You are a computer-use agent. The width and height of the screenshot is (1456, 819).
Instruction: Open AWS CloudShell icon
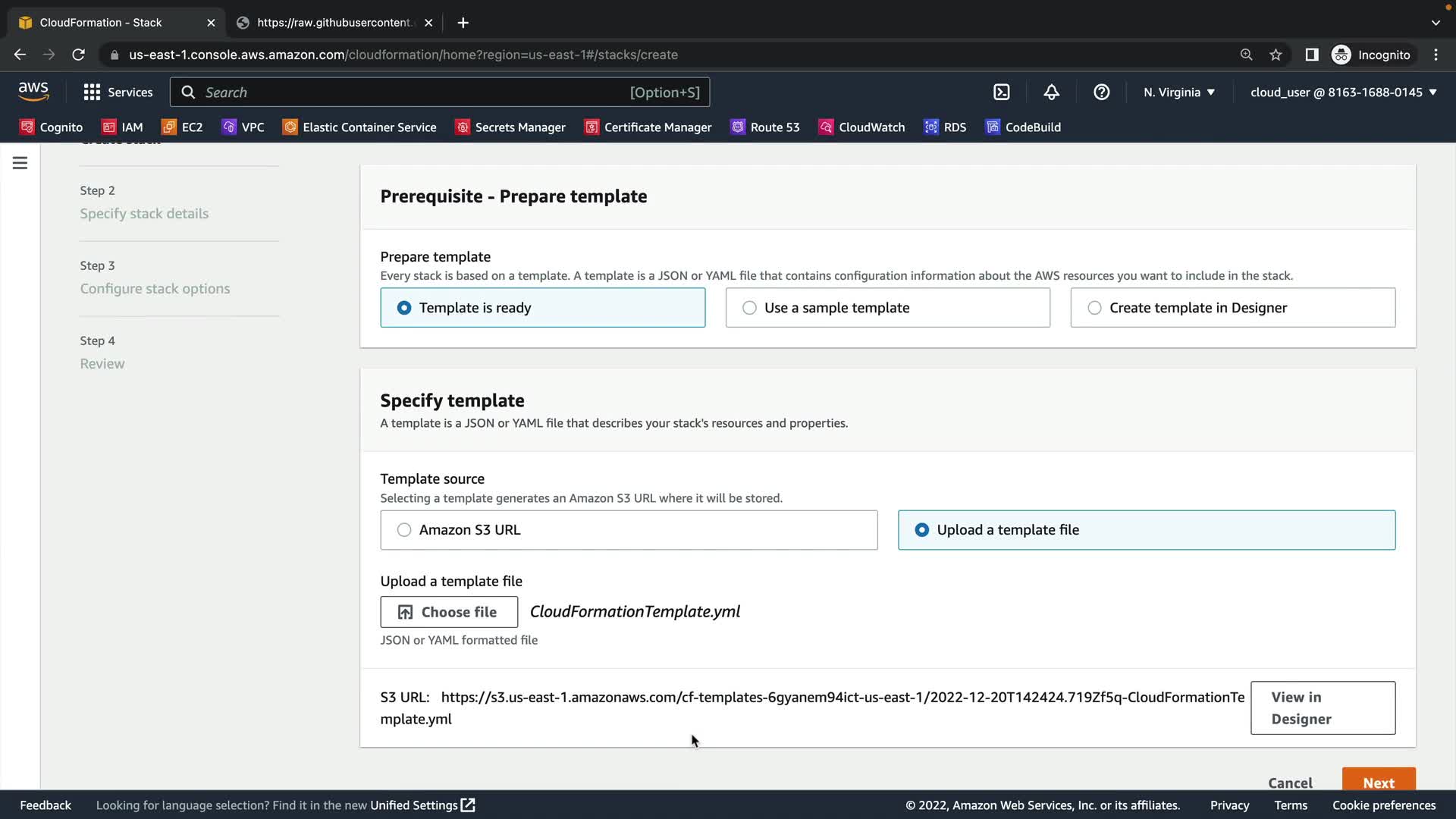[x=1002, y=93]
